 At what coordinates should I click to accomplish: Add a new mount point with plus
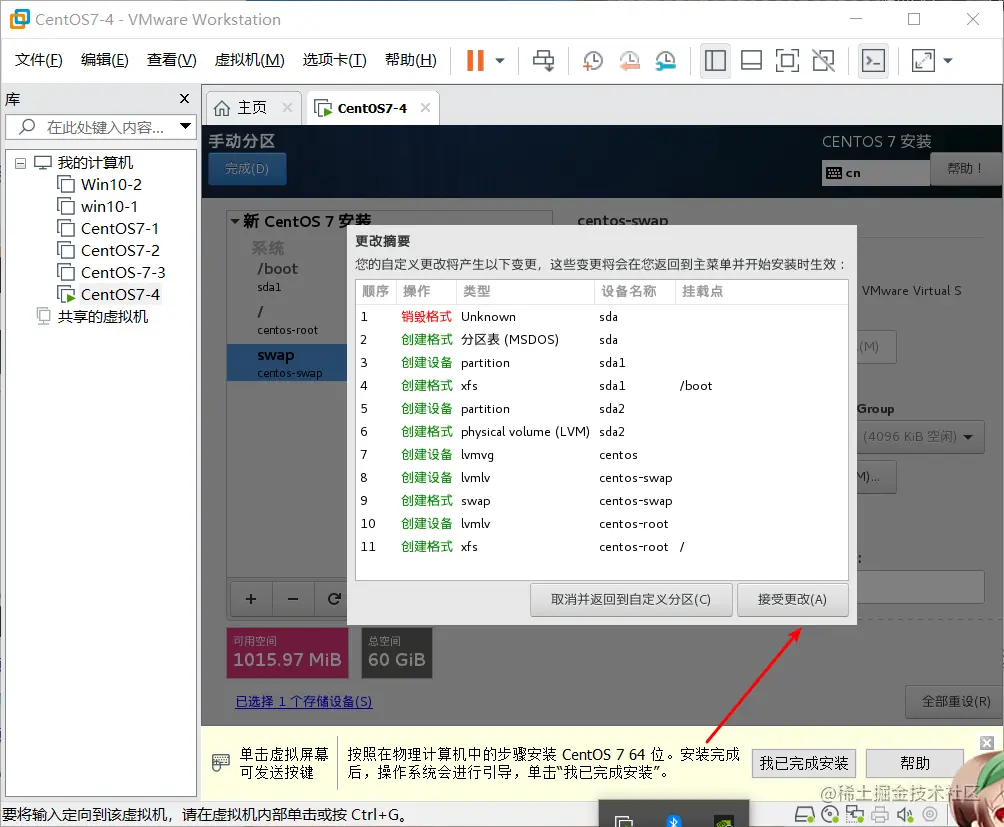click(x=251, y=599)
